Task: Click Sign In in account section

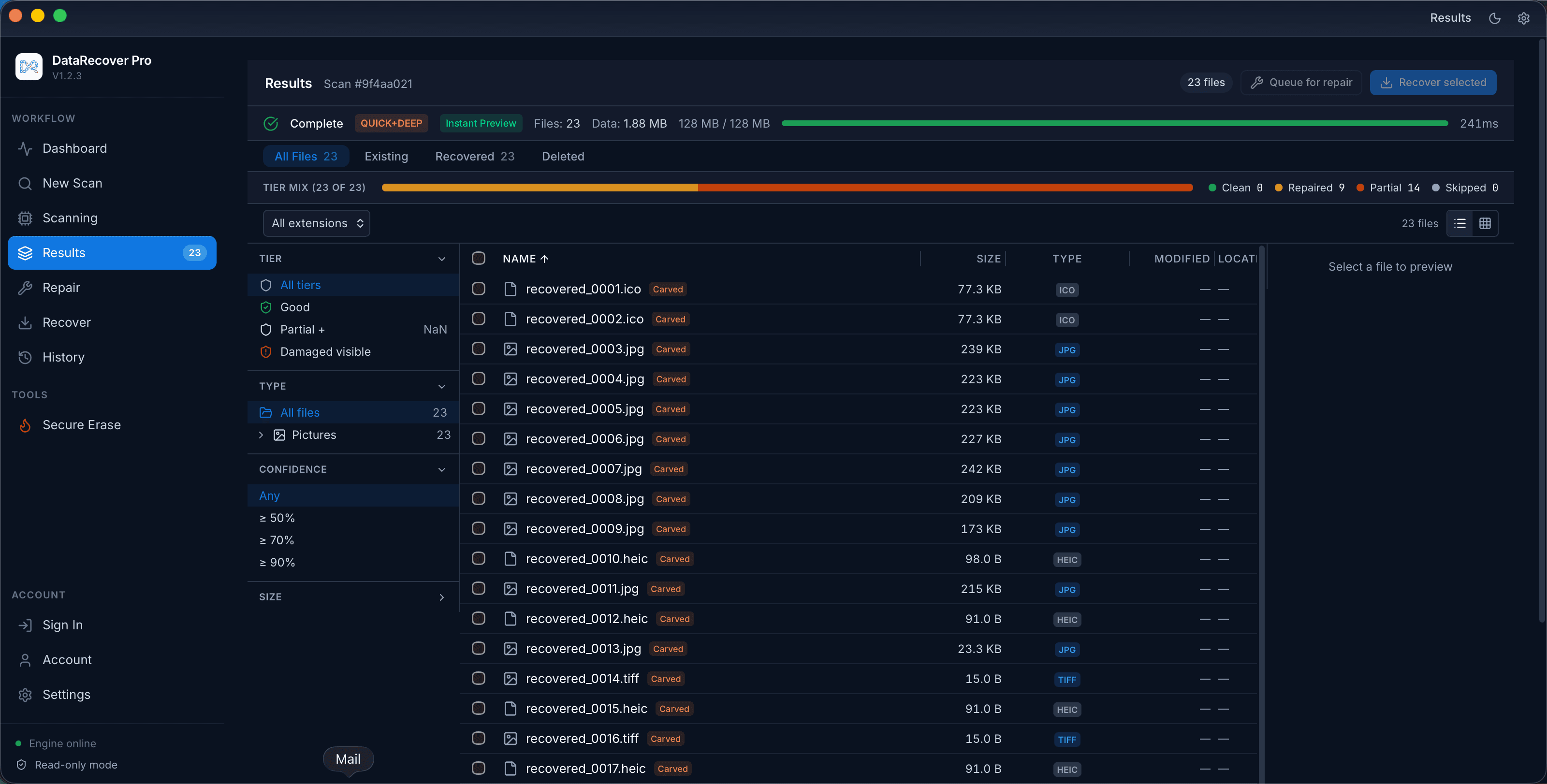Action: pos(112,625)
